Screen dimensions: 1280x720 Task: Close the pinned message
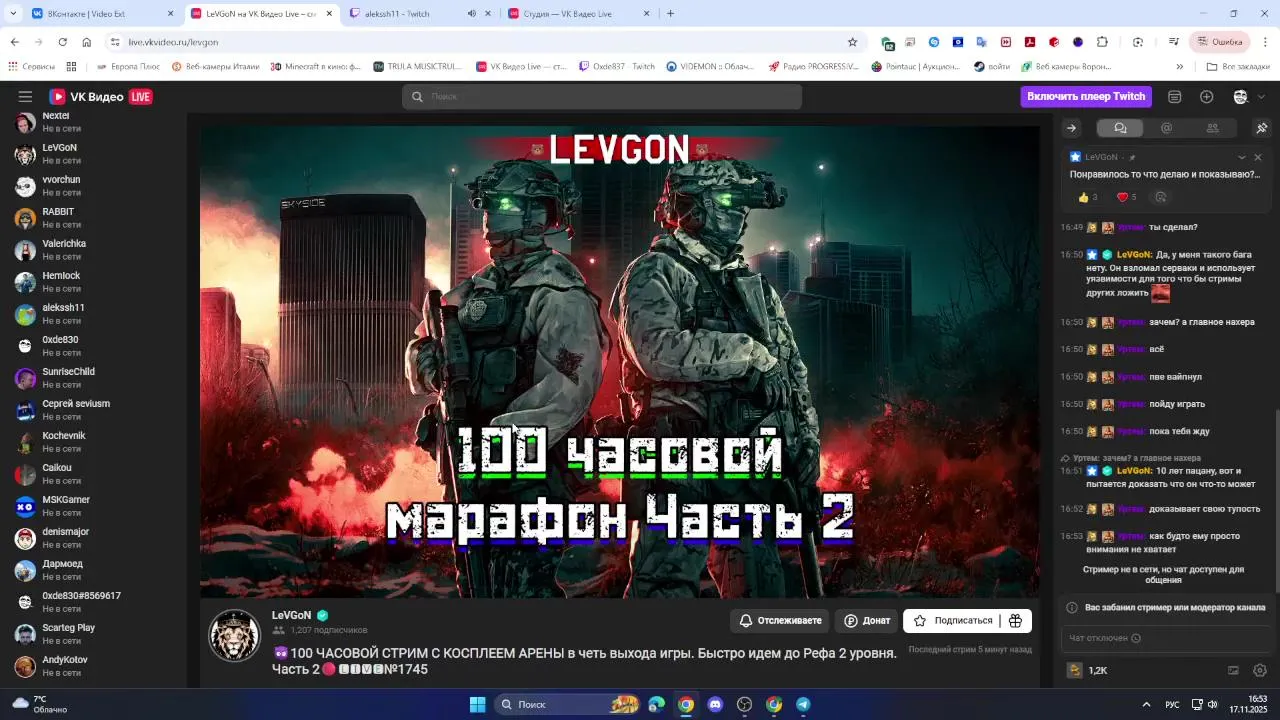[1258, 157]
